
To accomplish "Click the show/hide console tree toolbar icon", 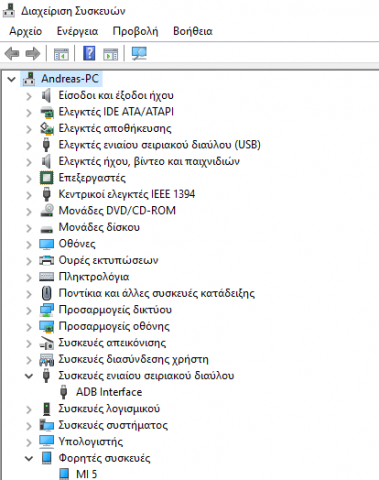I will tap(61, 54).
